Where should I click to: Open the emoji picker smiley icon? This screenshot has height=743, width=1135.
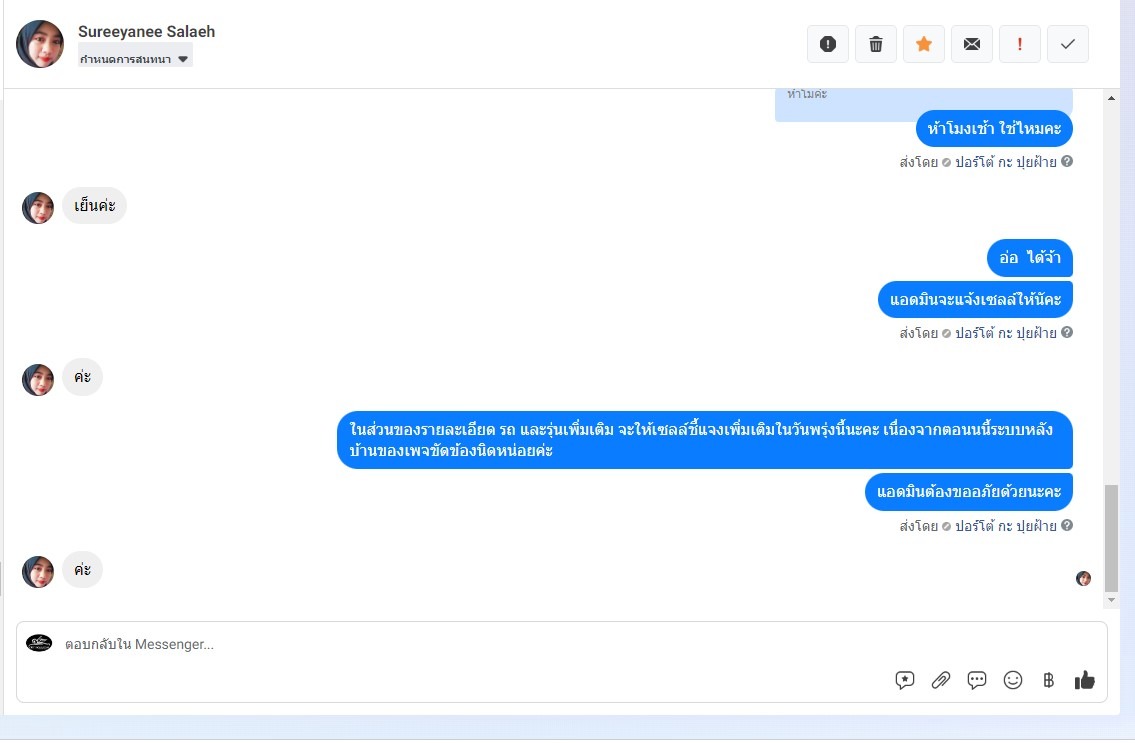click(1013, 680)
